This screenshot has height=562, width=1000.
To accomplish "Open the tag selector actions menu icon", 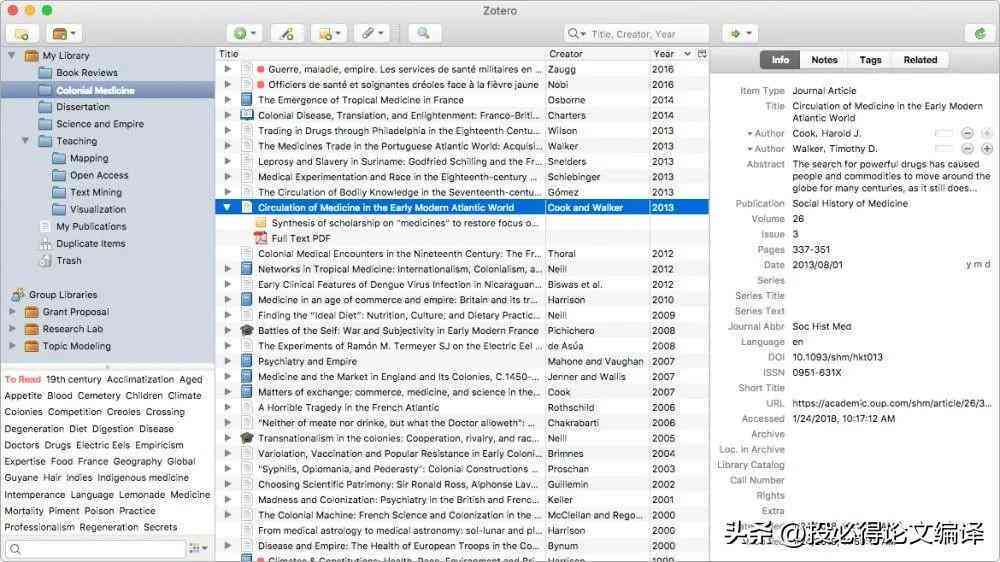I will [x=199, y=548].
